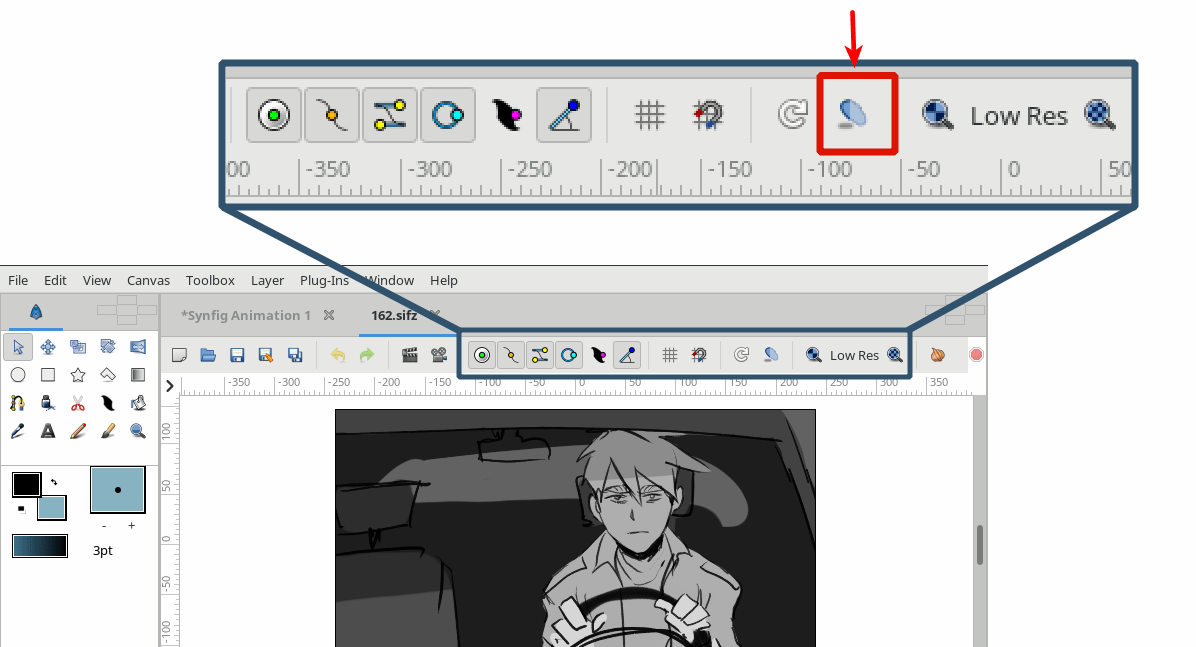Toggle tangent handles in the small canvas toolbar
The height and width of the screenshot is (647, 1196).
tap(539, 355)
